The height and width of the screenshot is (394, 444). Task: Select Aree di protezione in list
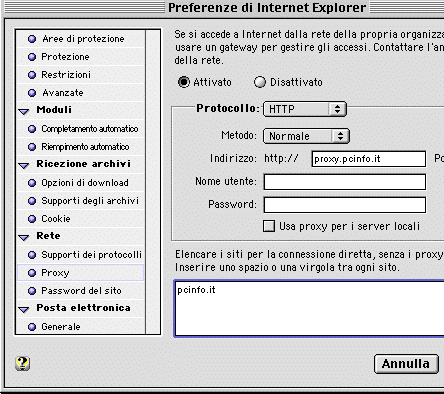pos(81,39)
